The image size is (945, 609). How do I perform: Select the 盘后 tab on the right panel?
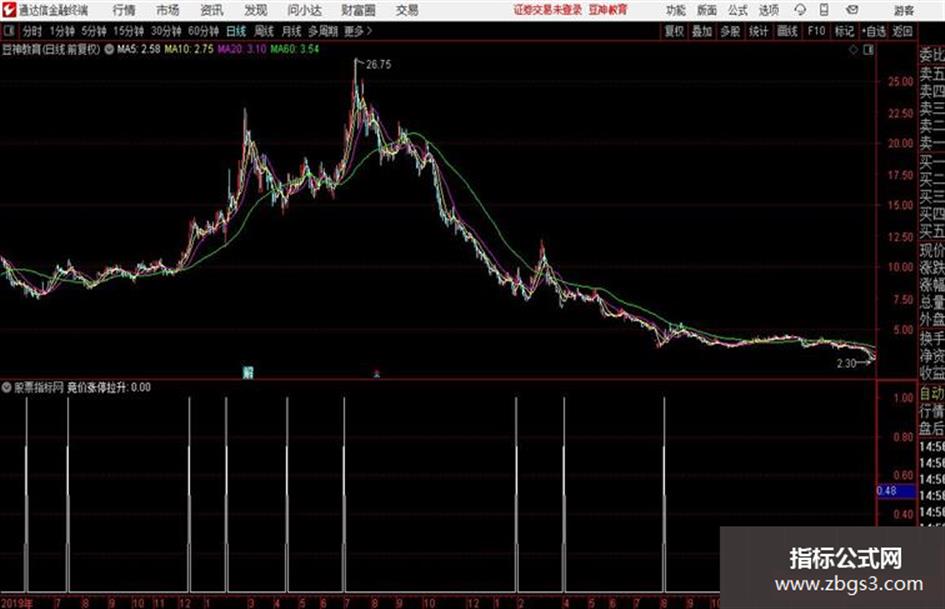click(x=932, y=429)
